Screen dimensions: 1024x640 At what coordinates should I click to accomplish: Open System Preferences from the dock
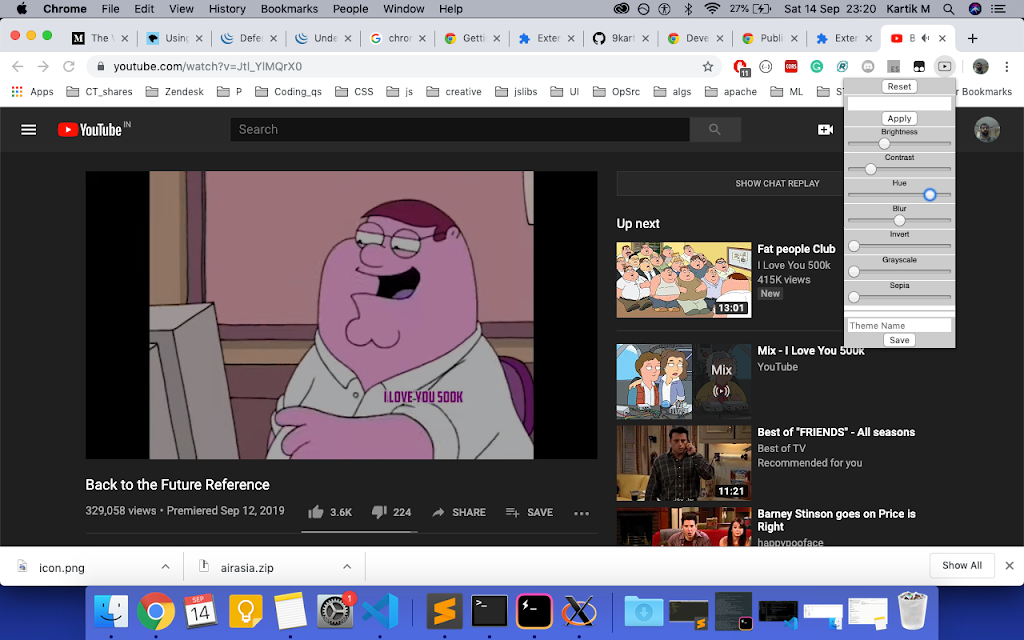334,612
